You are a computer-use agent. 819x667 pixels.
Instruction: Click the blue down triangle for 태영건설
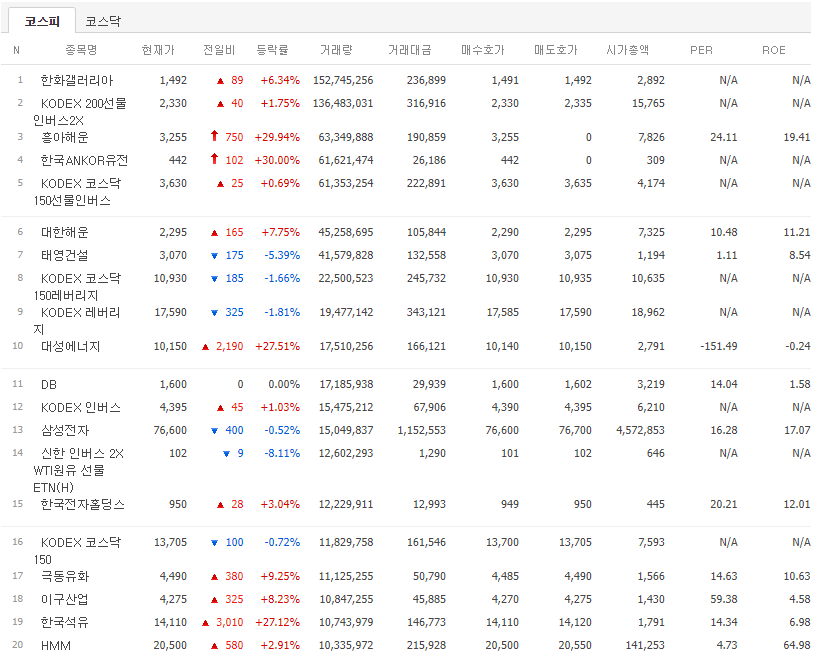tap(214, 256)
